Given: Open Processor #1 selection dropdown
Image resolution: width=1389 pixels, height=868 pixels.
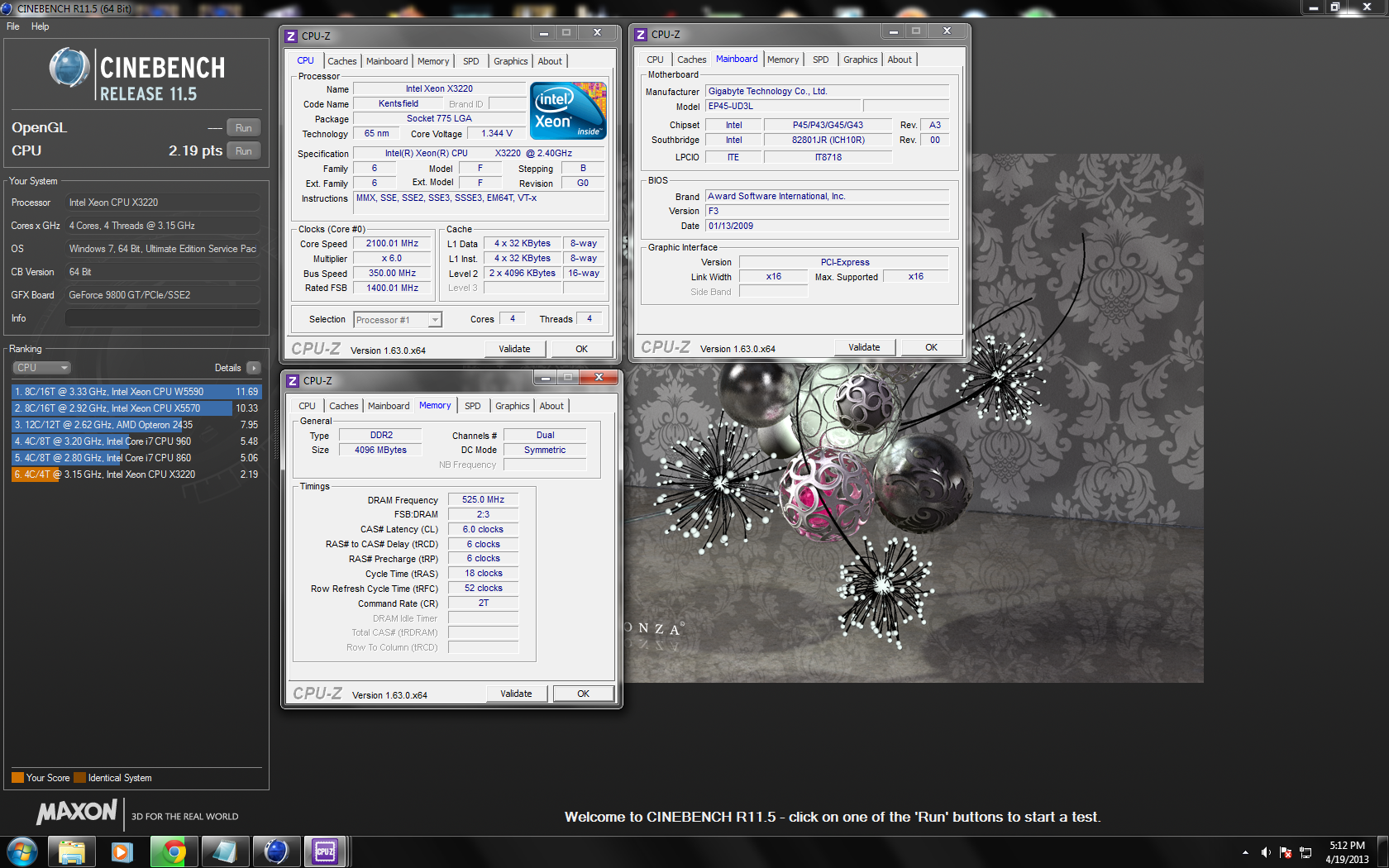Looking at the screenshot, I should (398, 320).
